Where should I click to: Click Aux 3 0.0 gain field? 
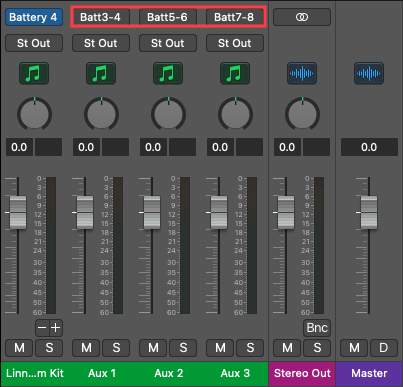coord(220,147)
